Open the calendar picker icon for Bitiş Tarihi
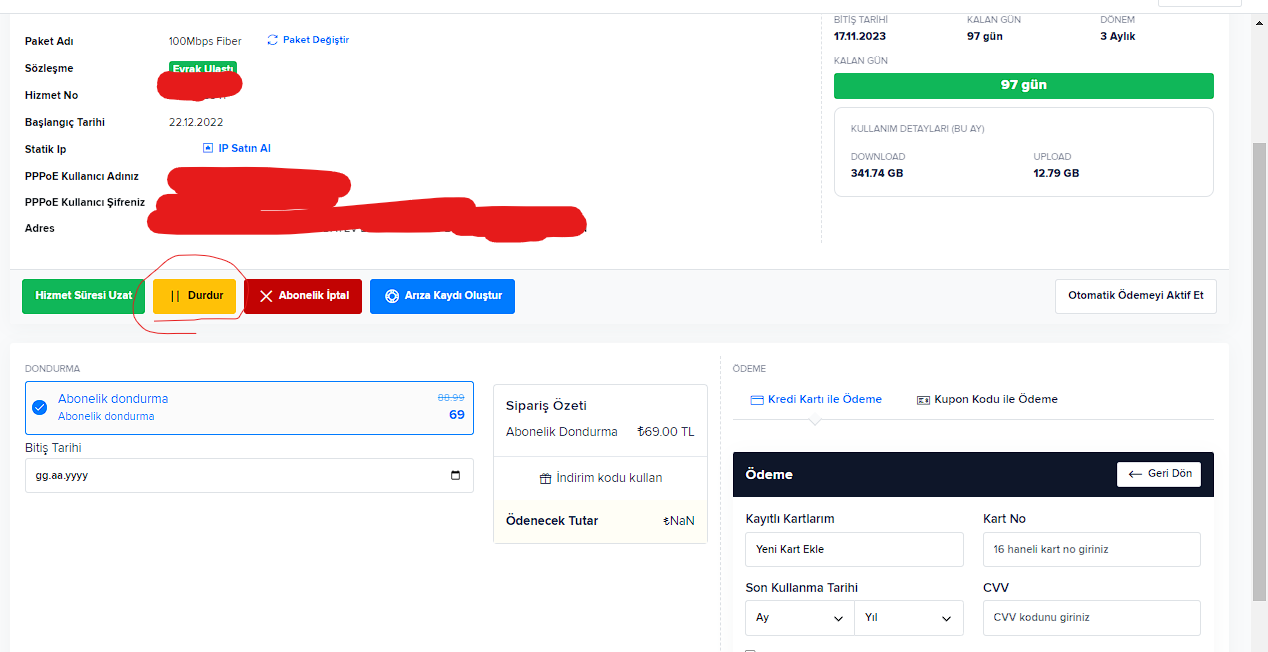Image resolution: width=1268 pixels, height=652 pixels. 456,476
